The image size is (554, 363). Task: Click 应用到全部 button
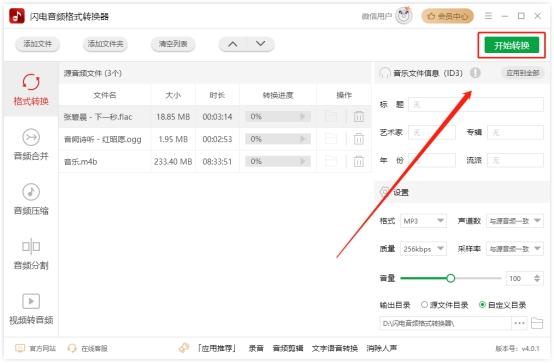click(x=523, y=73)
